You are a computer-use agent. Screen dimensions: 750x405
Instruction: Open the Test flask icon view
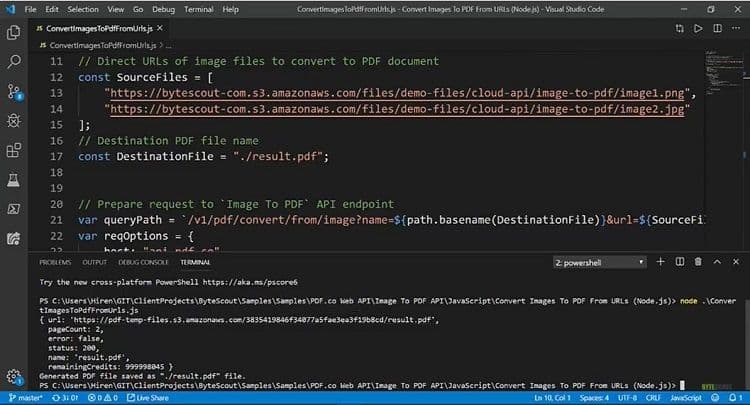(14, 181)
